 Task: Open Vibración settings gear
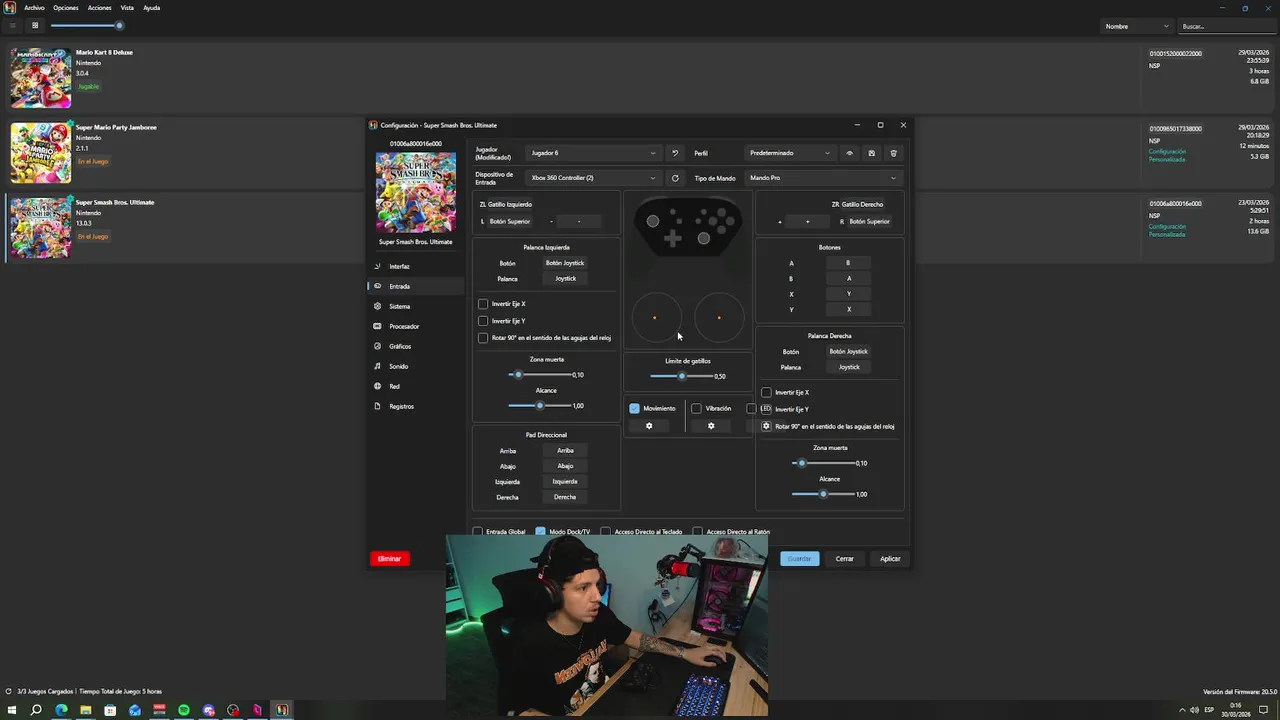(x=711, y=426)
